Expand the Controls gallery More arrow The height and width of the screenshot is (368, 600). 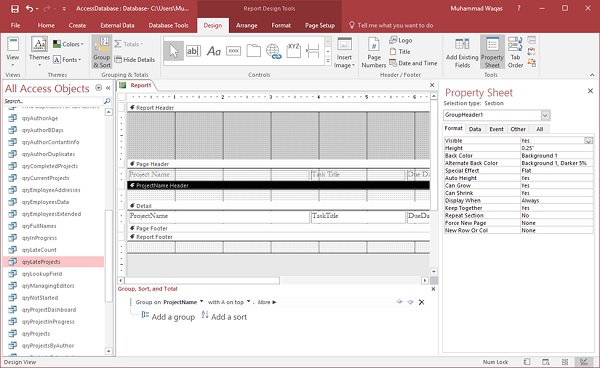tap(328, 61)
